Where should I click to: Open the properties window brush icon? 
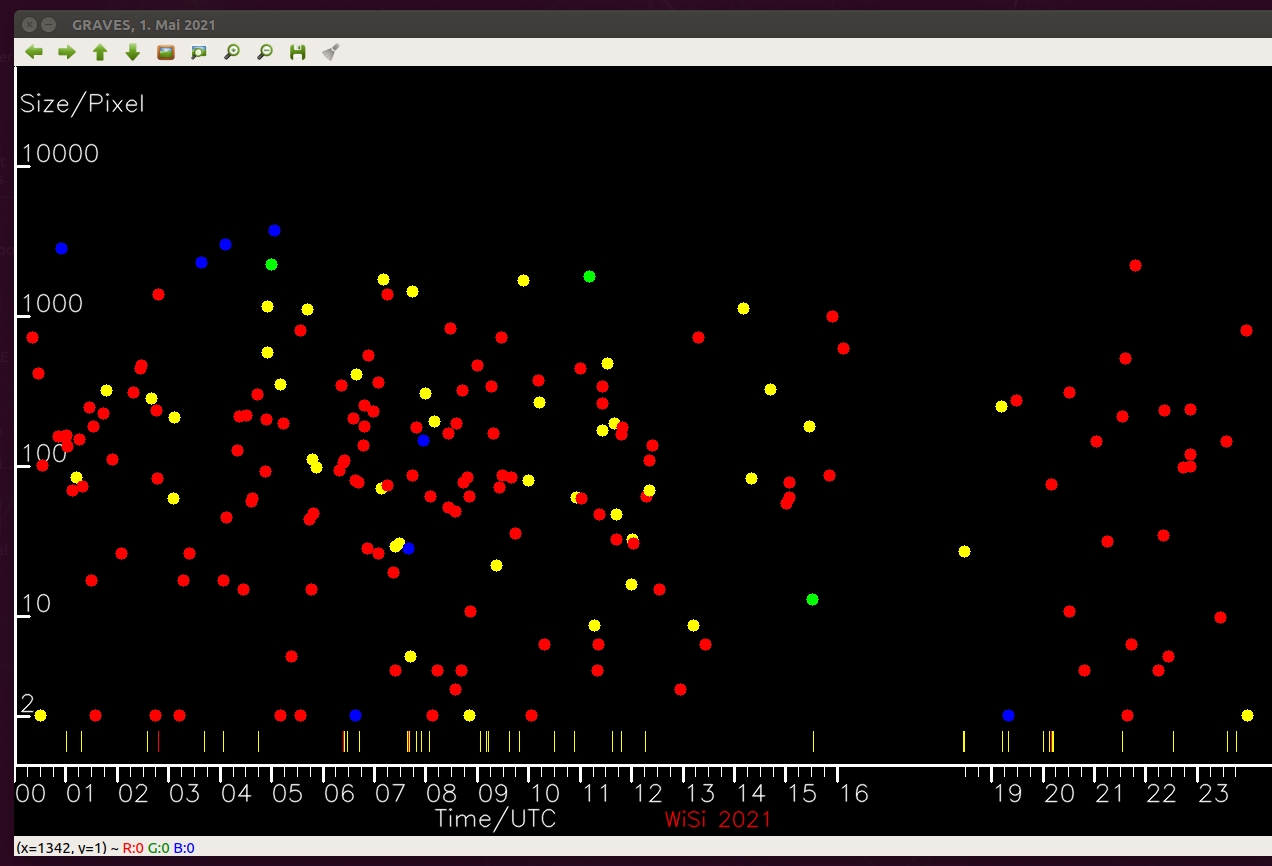click(331, 52)
